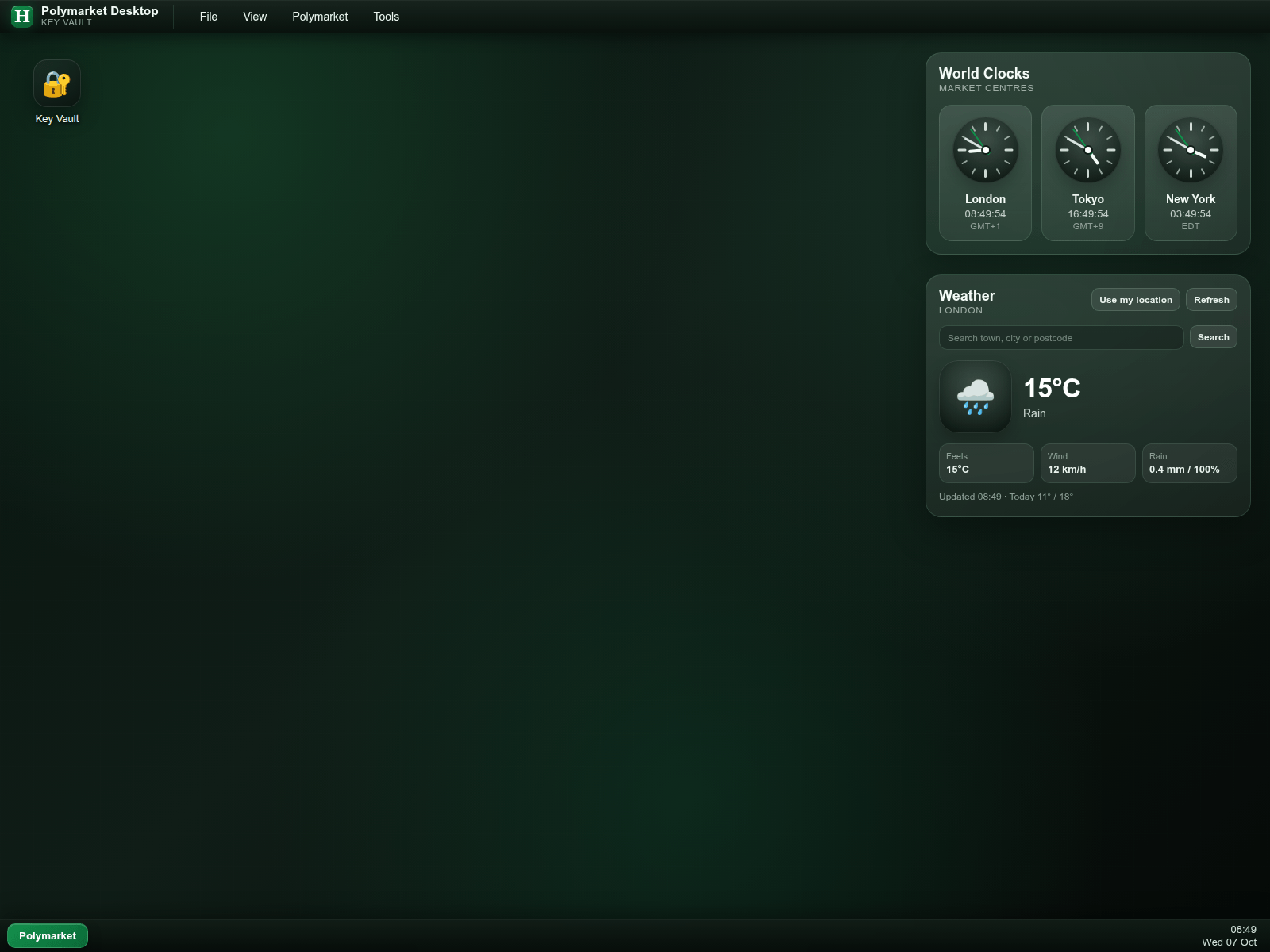This screenshot has height=952, width=1270.
Task: Click the Weather heading
Action: click(967, 295)
